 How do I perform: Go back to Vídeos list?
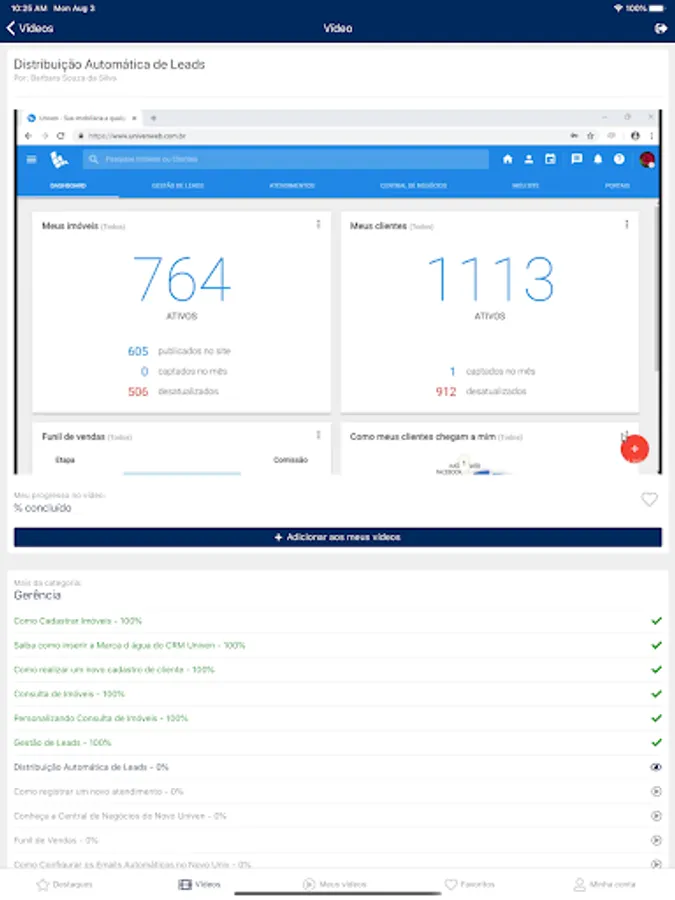[30, 28]
